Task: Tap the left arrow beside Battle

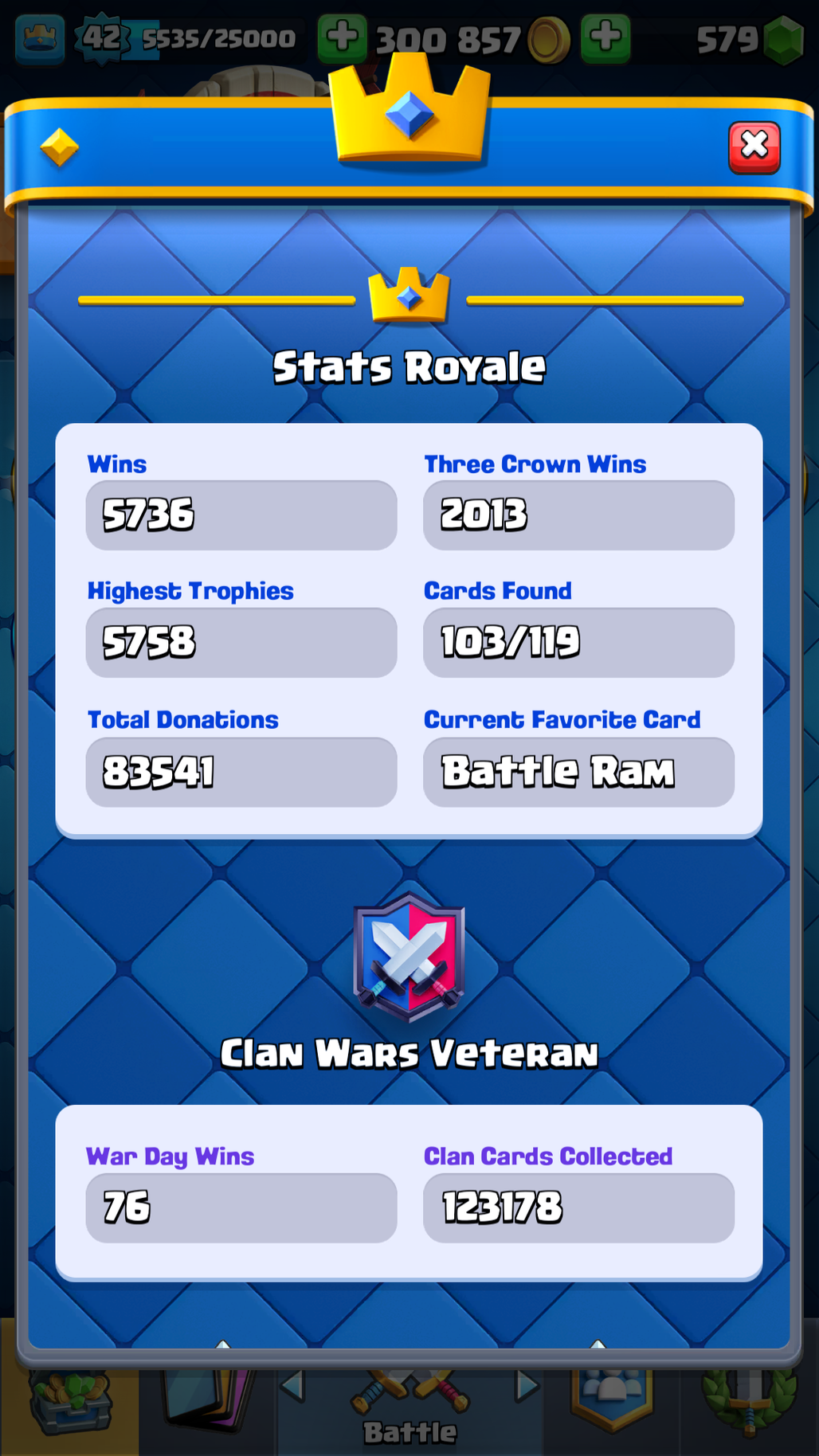Action: tap(292, 1387)
